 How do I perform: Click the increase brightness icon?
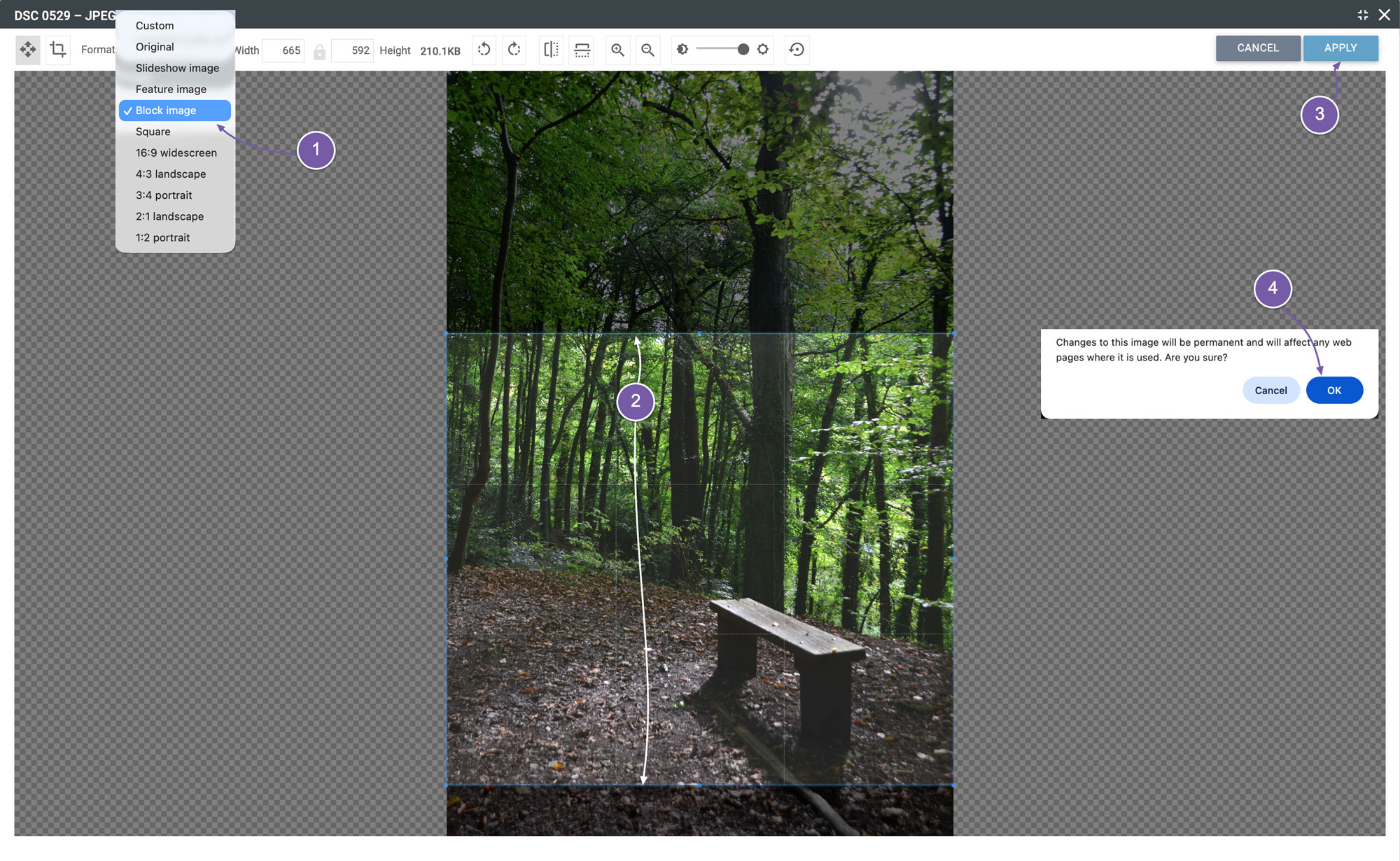click(x=763, y=49)
